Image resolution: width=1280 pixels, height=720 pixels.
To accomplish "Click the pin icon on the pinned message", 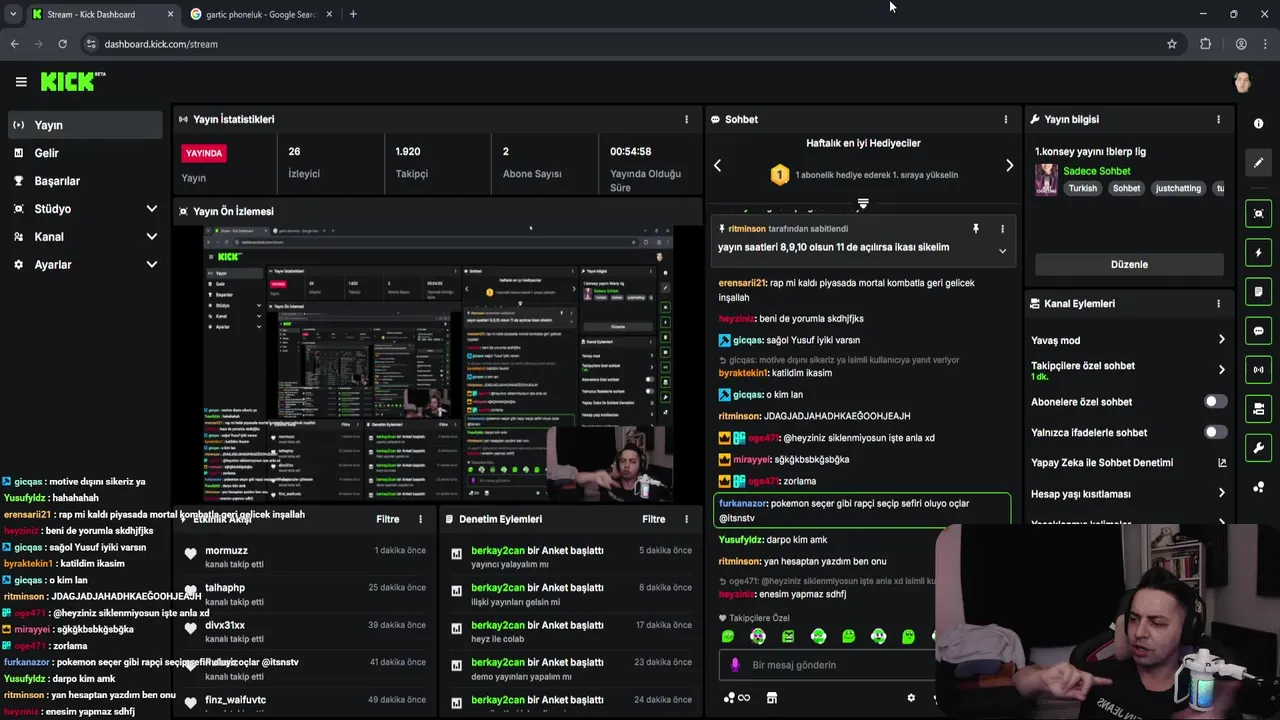I will pyautogui.click(x=976, y=229).
